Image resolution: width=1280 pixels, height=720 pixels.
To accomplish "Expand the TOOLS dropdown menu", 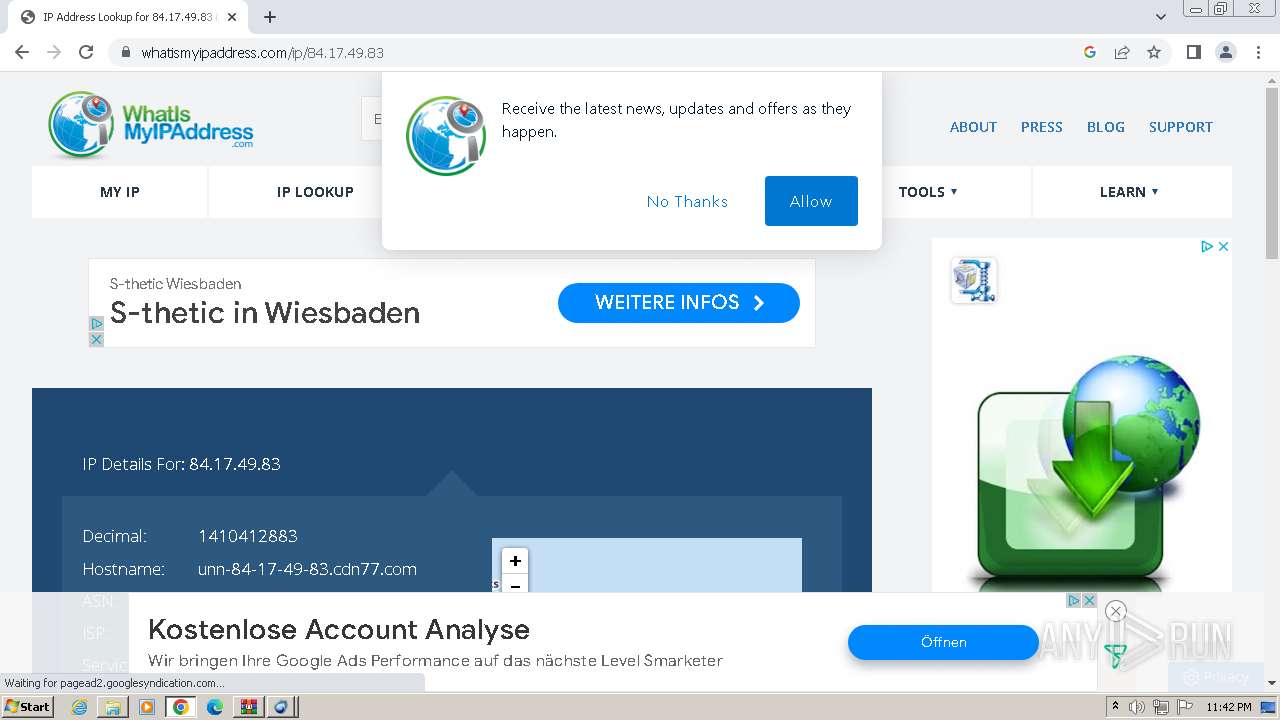I will point(928,192).
